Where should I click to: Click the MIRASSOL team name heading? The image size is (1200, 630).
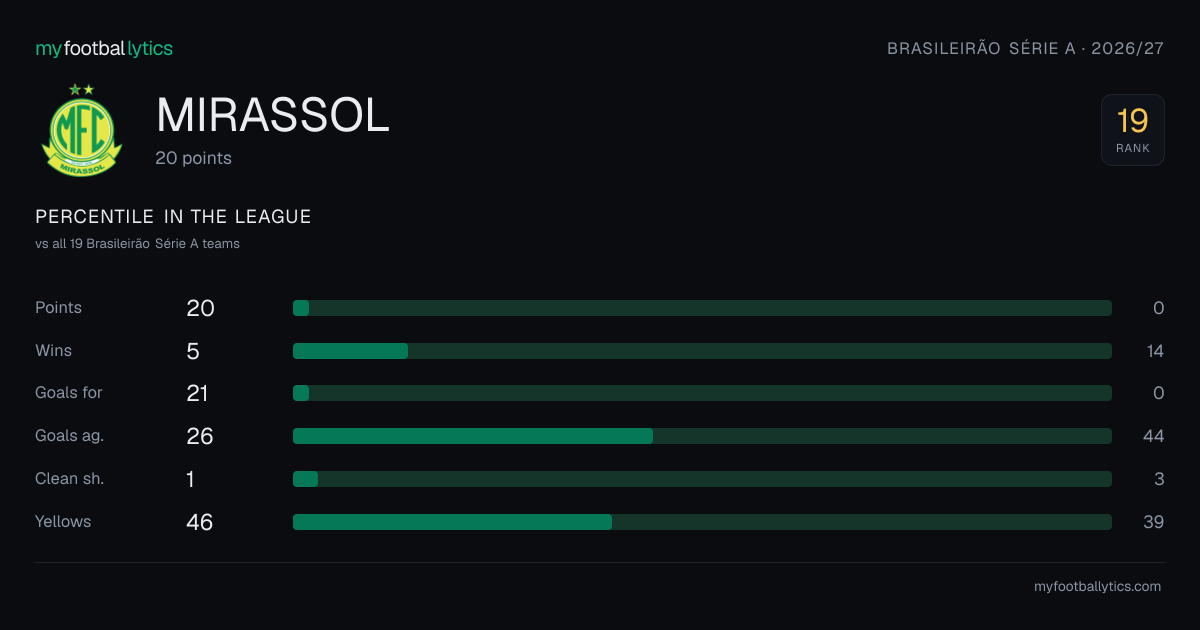[273, 116]
